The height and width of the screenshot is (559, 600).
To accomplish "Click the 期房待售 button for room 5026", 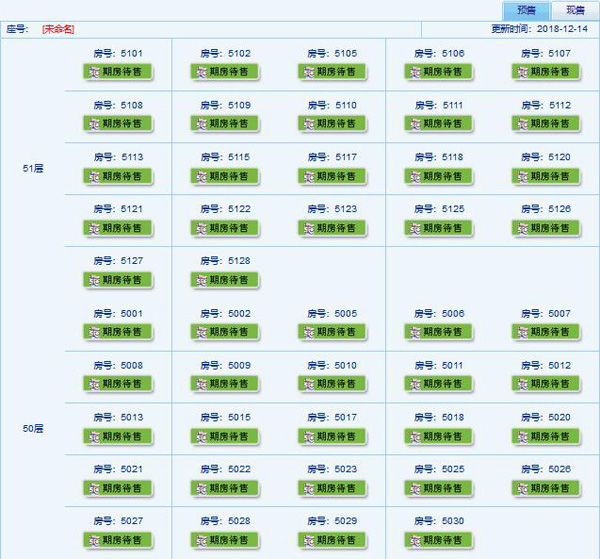I will 546,488.
